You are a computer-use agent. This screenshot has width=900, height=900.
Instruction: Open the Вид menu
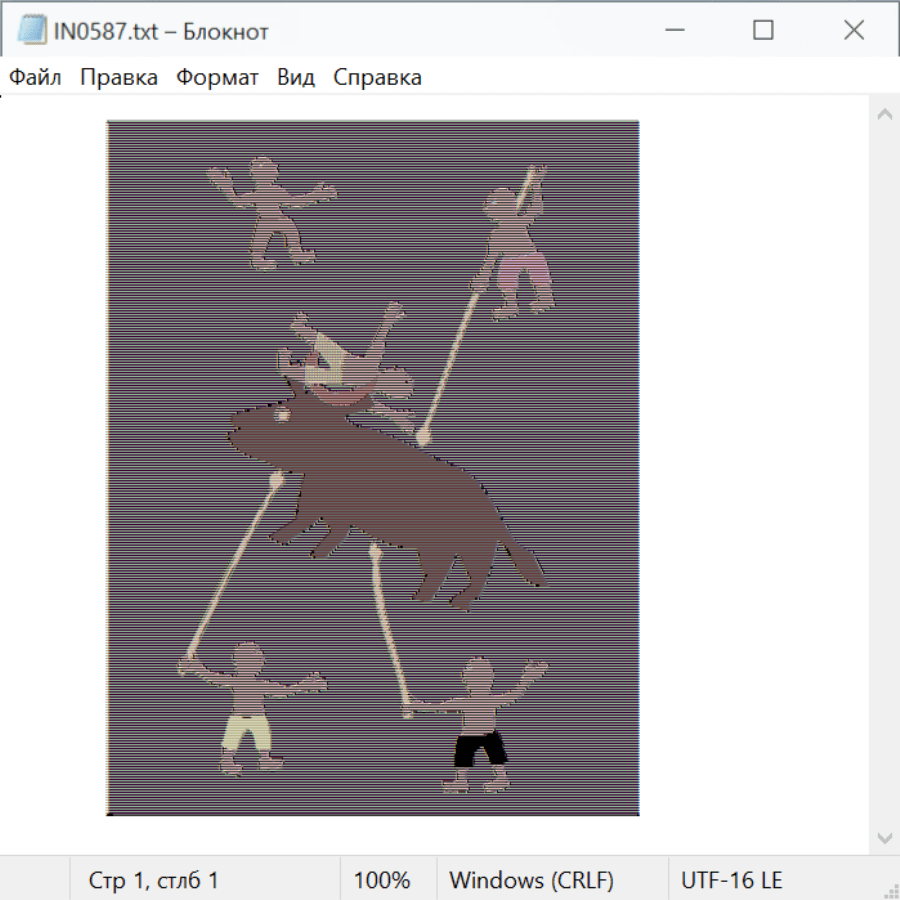295,78
